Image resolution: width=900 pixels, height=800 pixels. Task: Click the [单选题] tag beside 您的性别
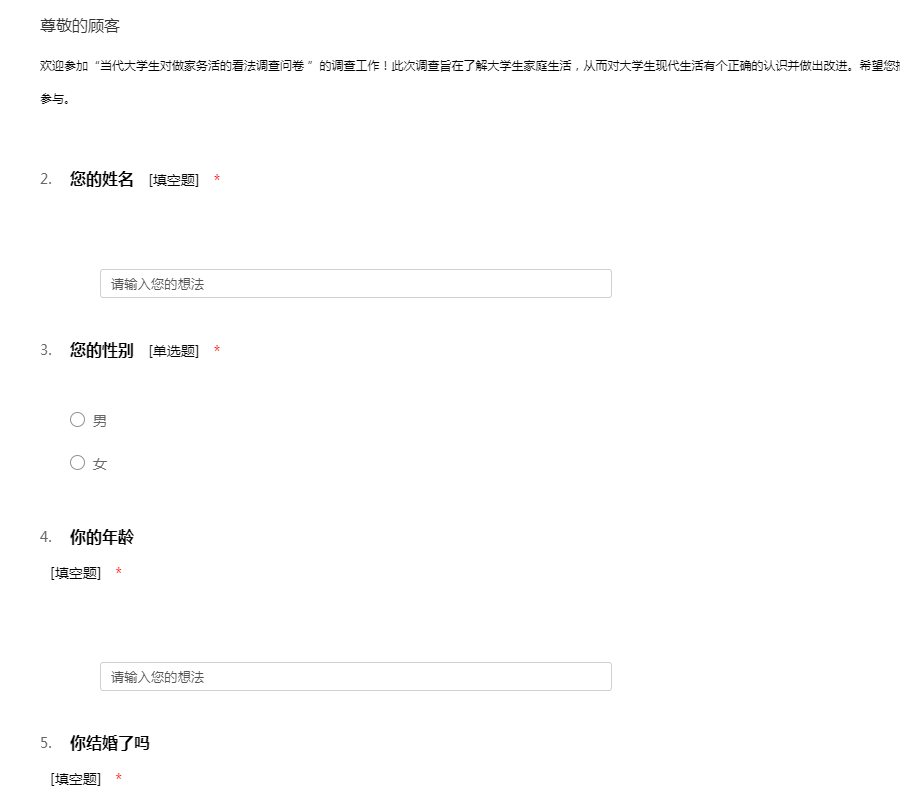pyautogui.click(x=174, y=351)
